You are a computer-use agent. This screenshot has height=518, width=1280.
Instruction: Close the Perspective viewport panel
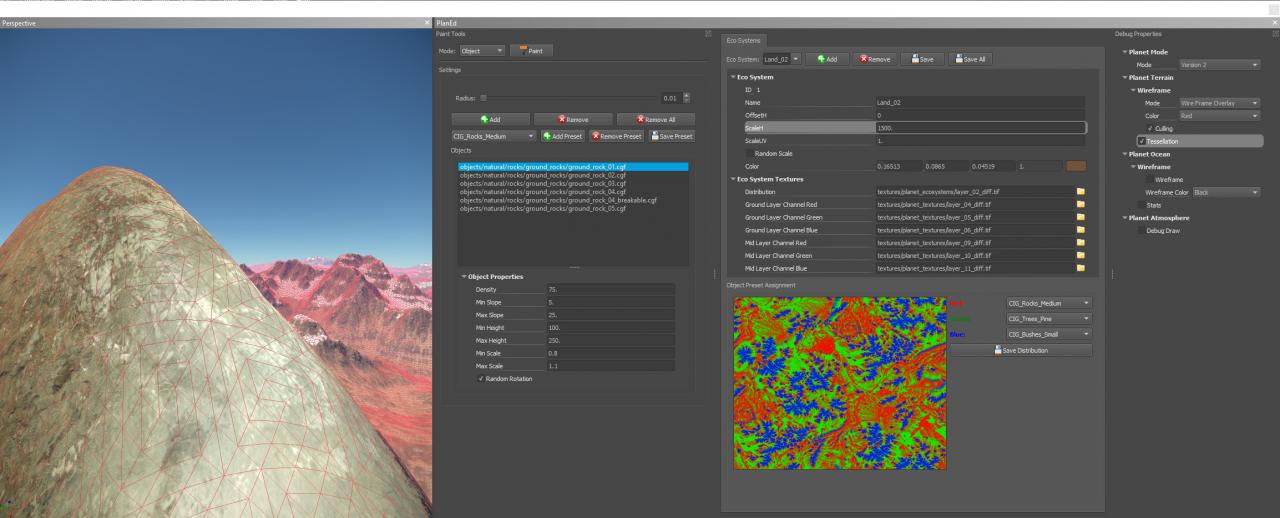click(427, 22)
